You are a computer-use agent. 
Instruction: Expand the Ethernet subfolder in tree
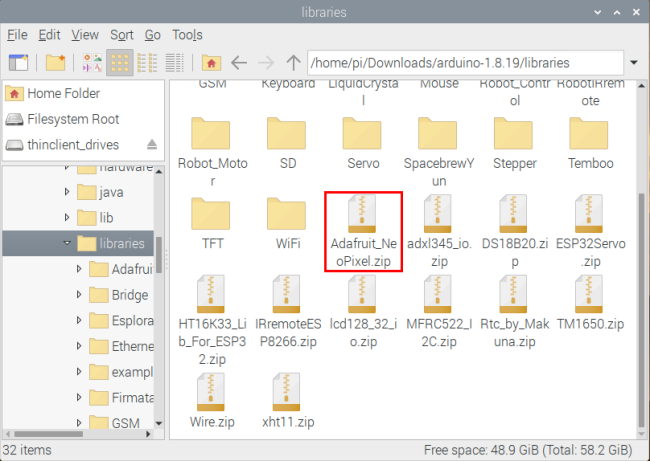point(79,346)
